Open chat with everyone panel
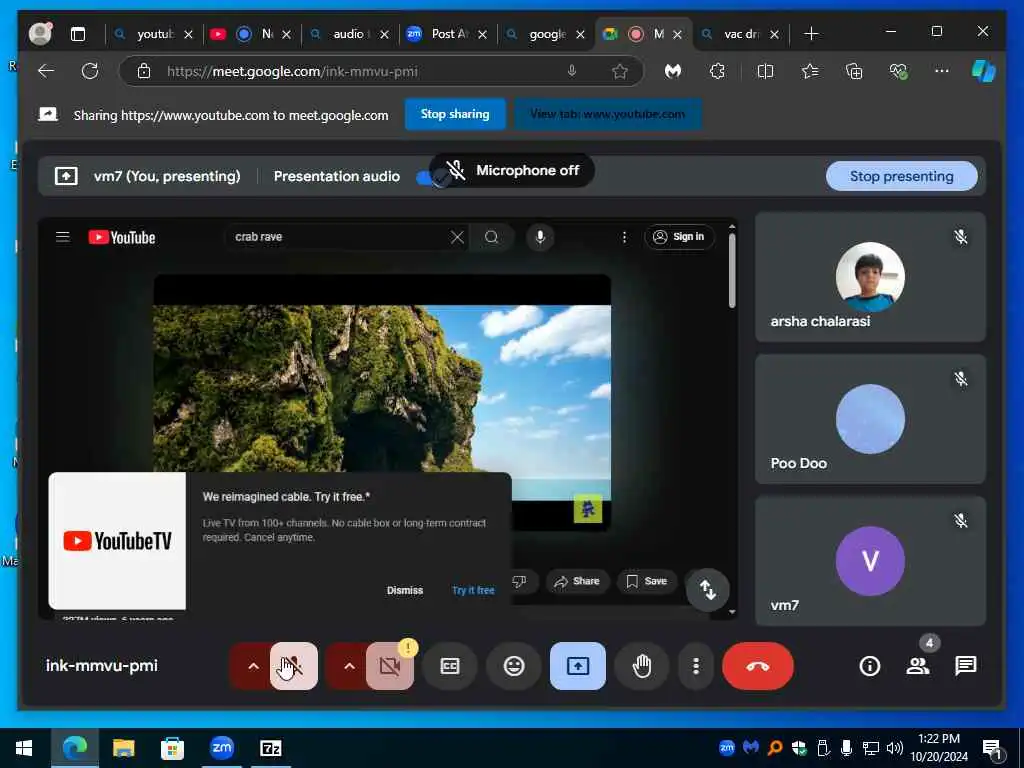This screenshot has width=1024, height=768. click(965, 666)
